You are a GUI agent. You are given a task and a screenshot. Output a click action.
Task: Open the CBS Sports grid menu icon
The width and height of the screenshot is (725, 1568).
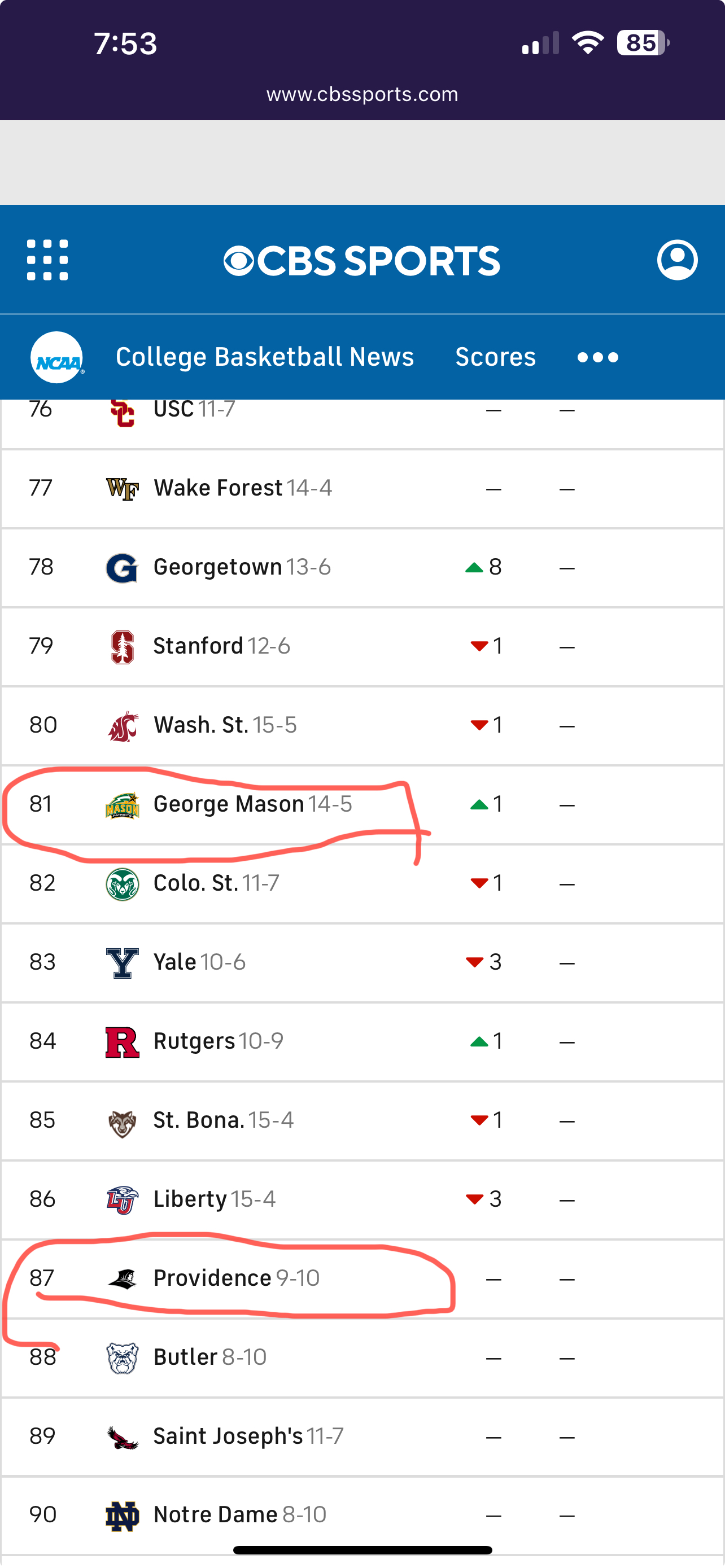tap(47, 260)
